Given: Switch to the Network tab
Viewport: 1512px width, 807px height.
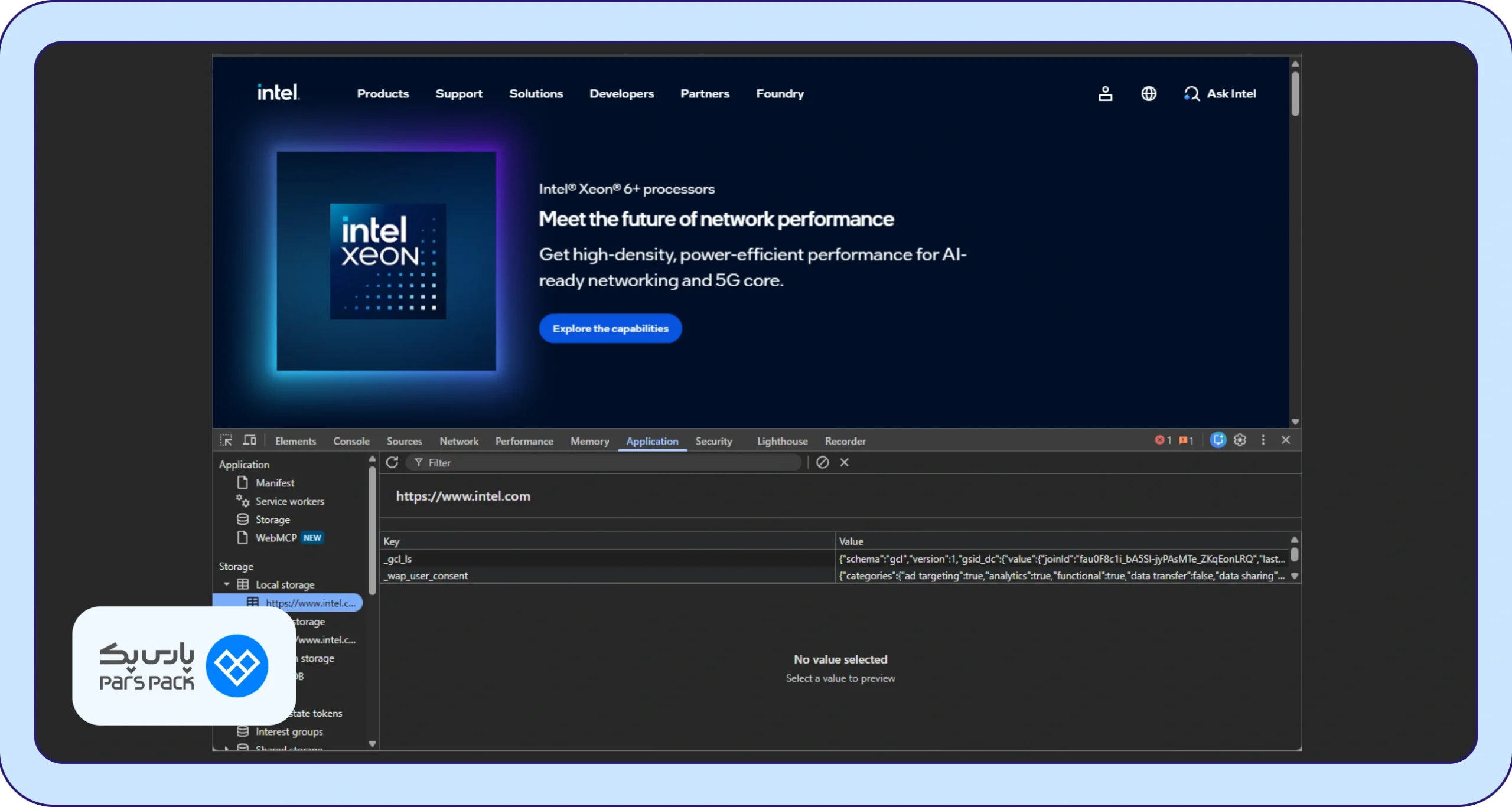Looking at the screenshot, I should point(459,441).
